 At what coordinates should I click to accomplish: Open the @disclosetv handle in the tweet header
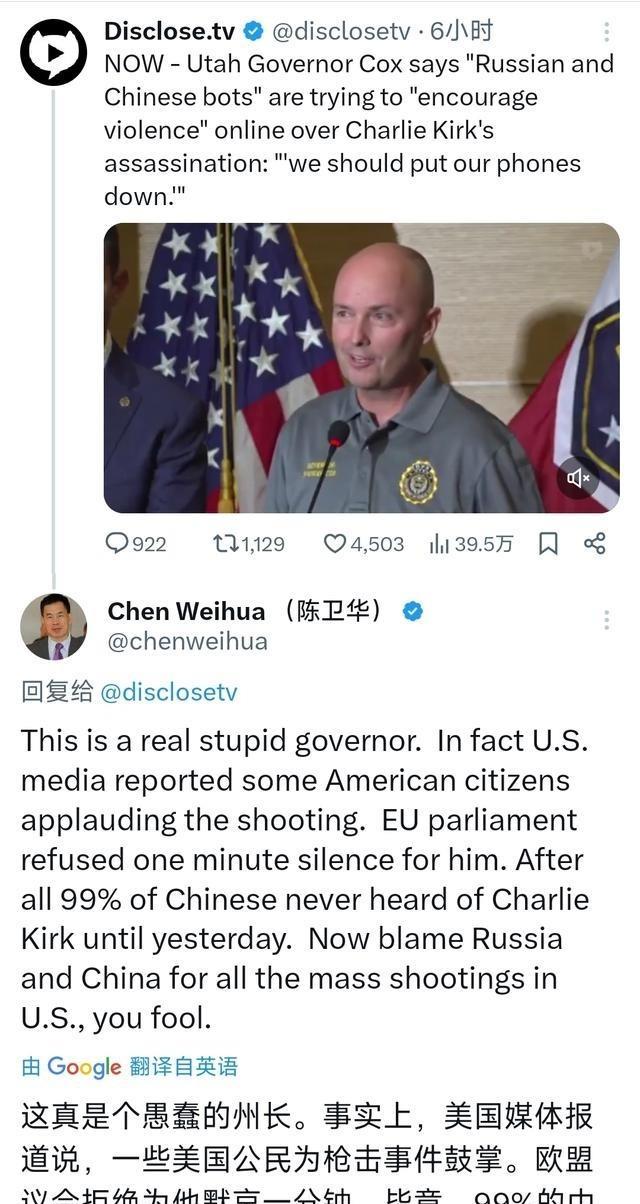[x=339, y=31]
